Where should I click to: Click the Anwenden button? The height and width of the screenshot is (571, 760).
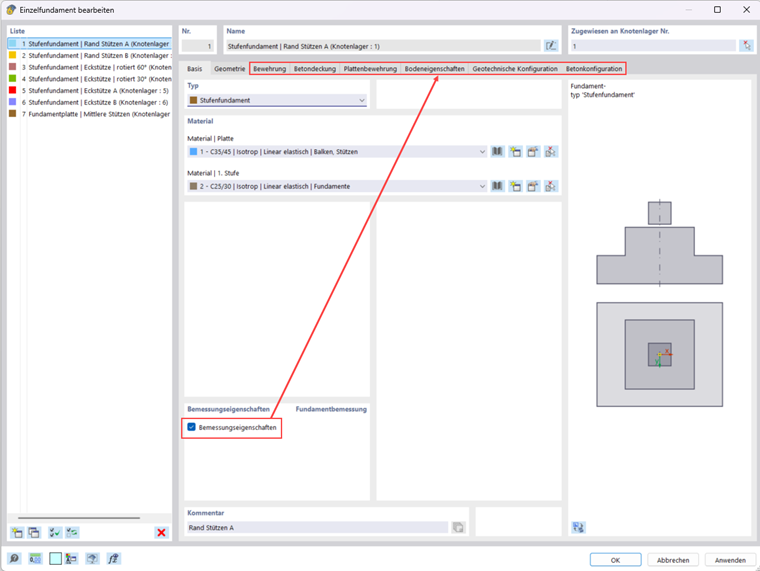click(730, 560)
